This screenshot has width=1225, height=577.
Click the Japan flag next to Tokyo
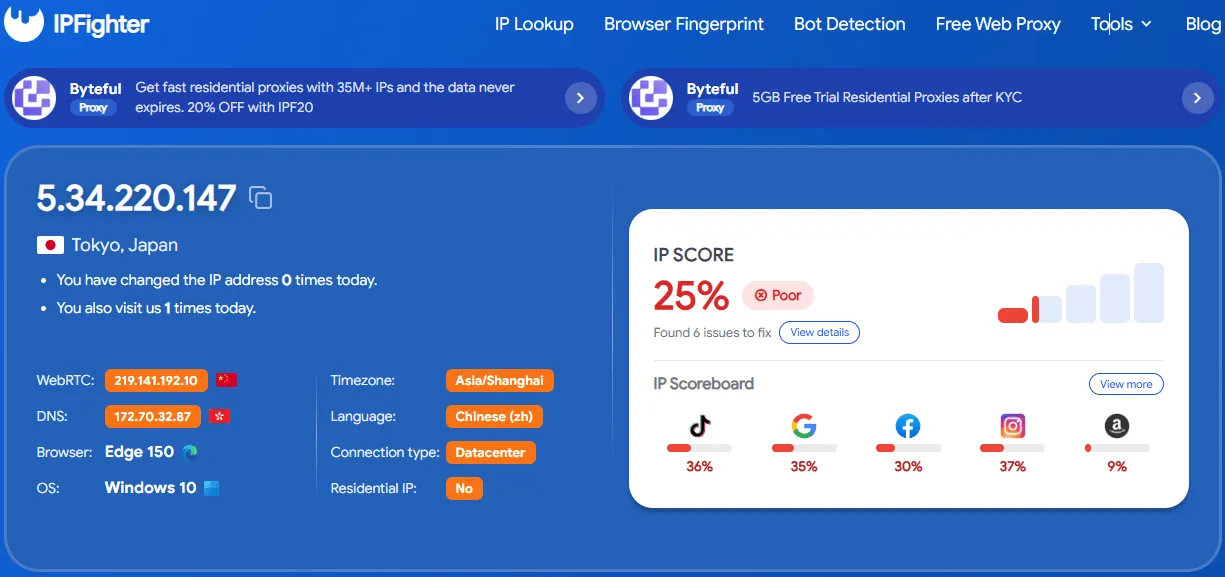pyautogui.click(x=50, y=245)
